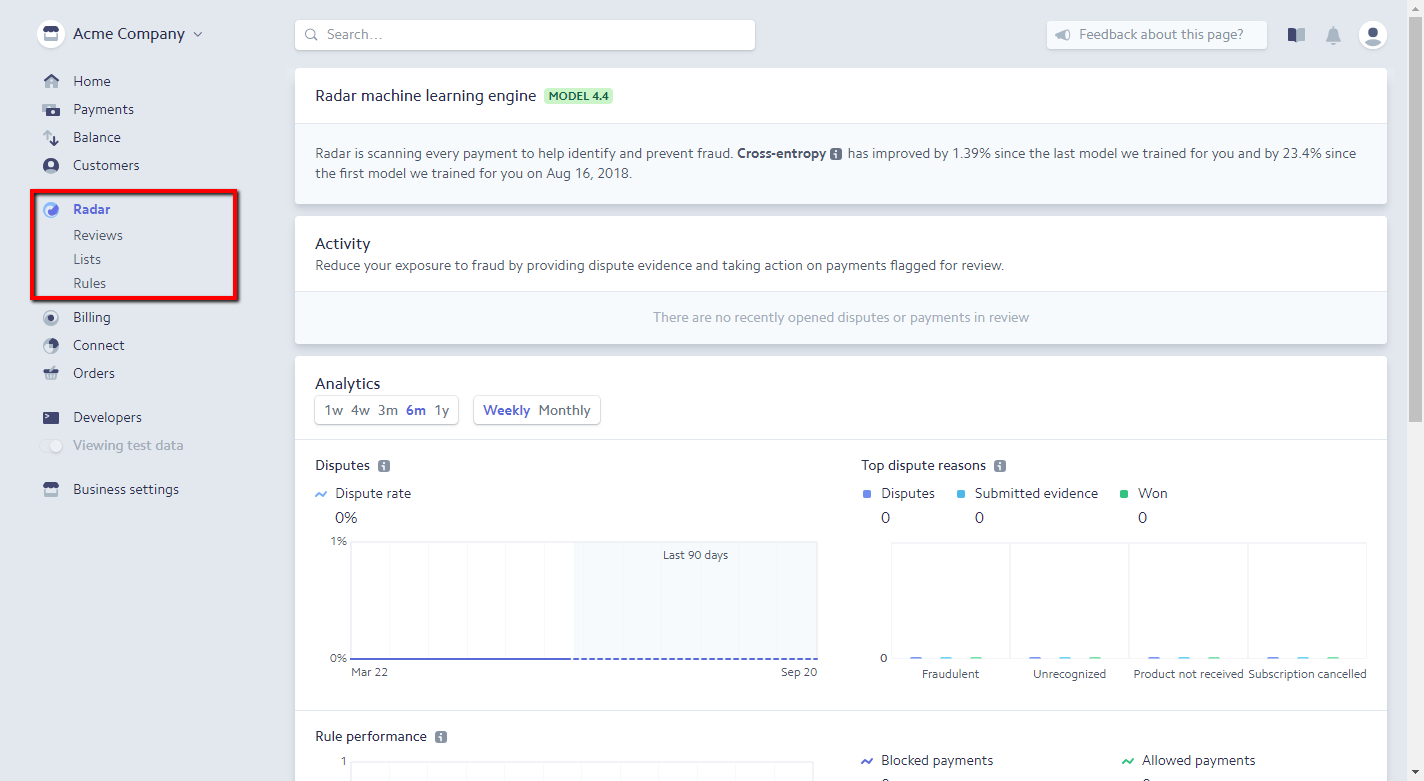Click the Subscription cancelled label

pos(1307,674)
